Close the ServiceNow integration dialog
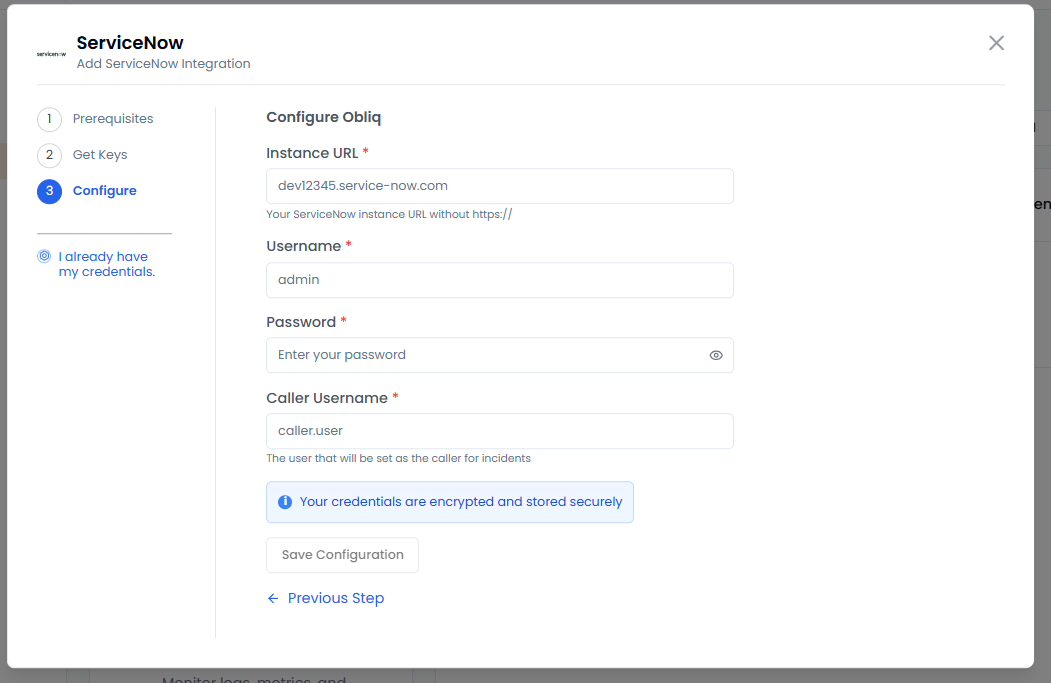 [996, 43]
